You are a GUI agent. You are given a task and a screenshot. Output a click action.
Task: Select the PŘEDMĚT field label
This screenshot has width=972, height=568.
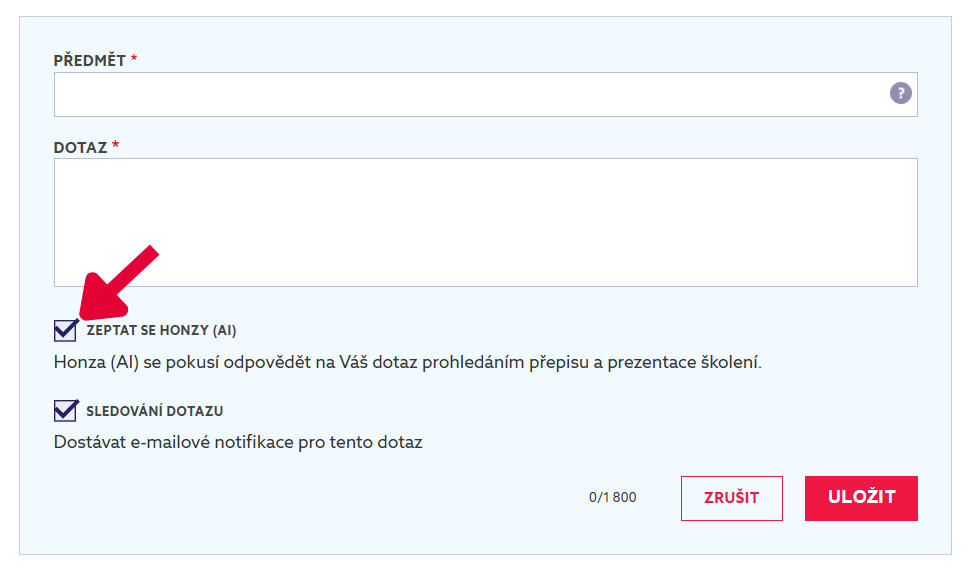click(x=90, y=61)
